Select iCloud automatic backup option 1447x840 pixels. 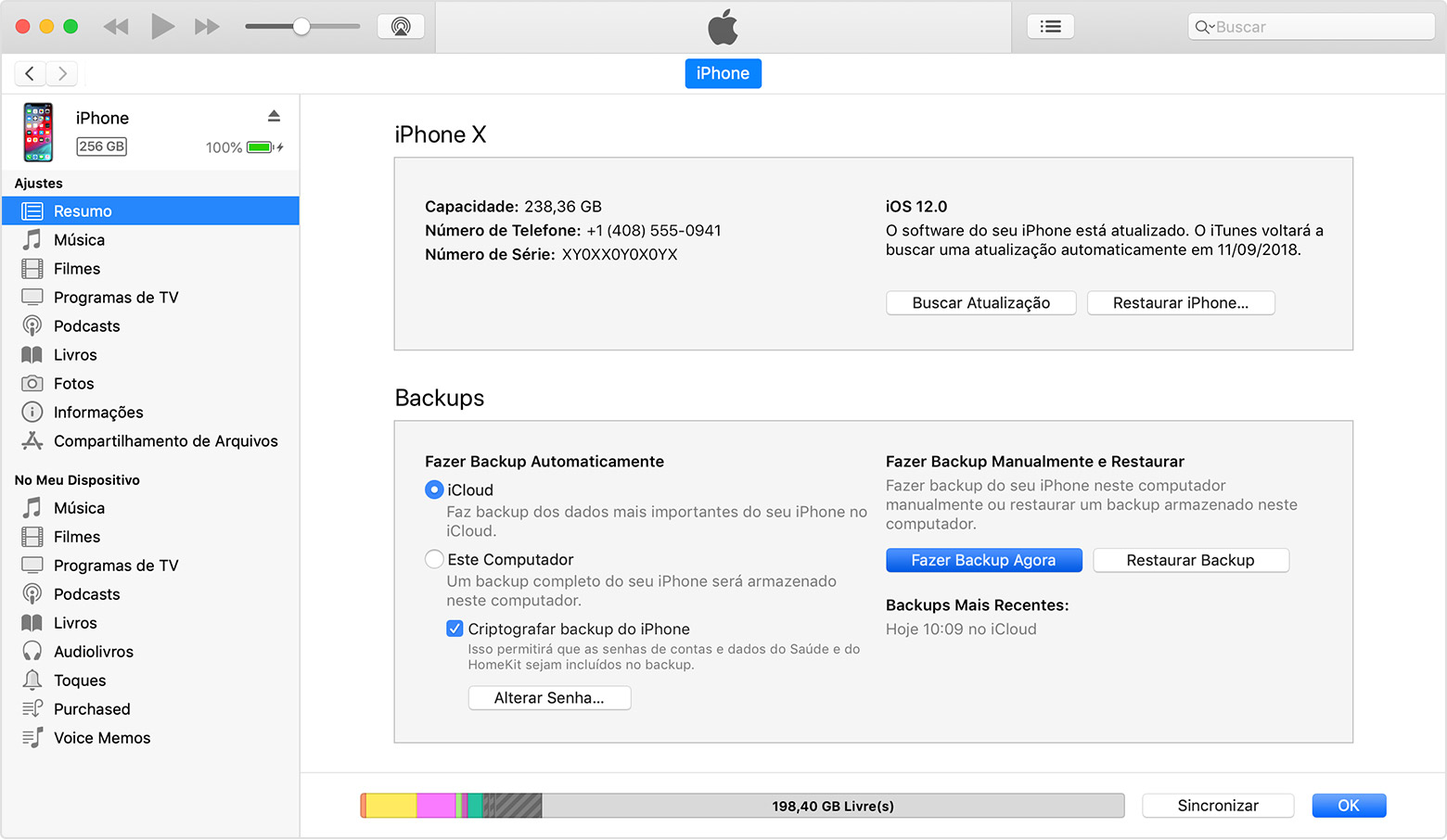pos(434,490)
